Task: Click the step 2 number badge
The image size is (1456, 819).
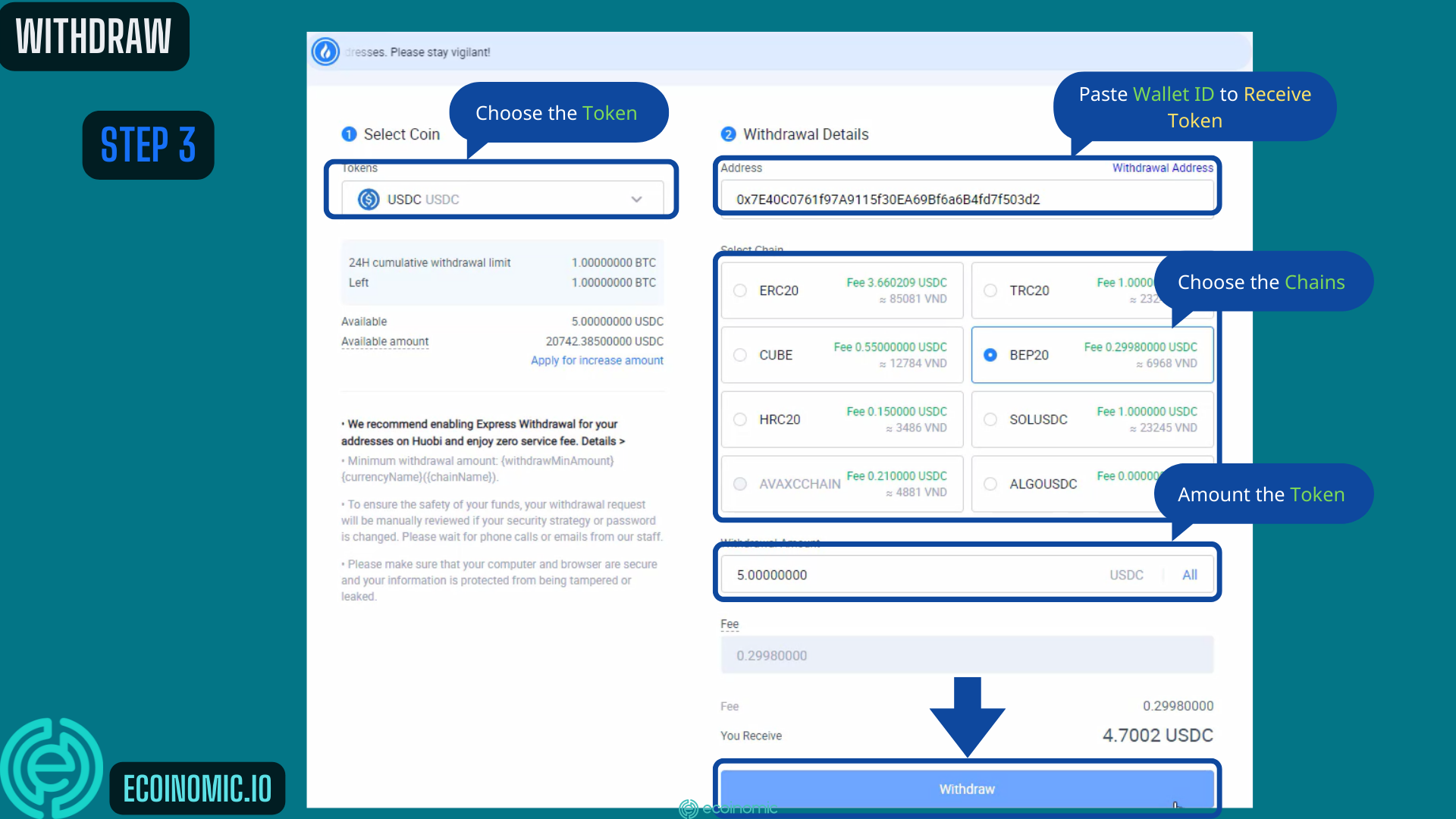Action: coord(728,134)
